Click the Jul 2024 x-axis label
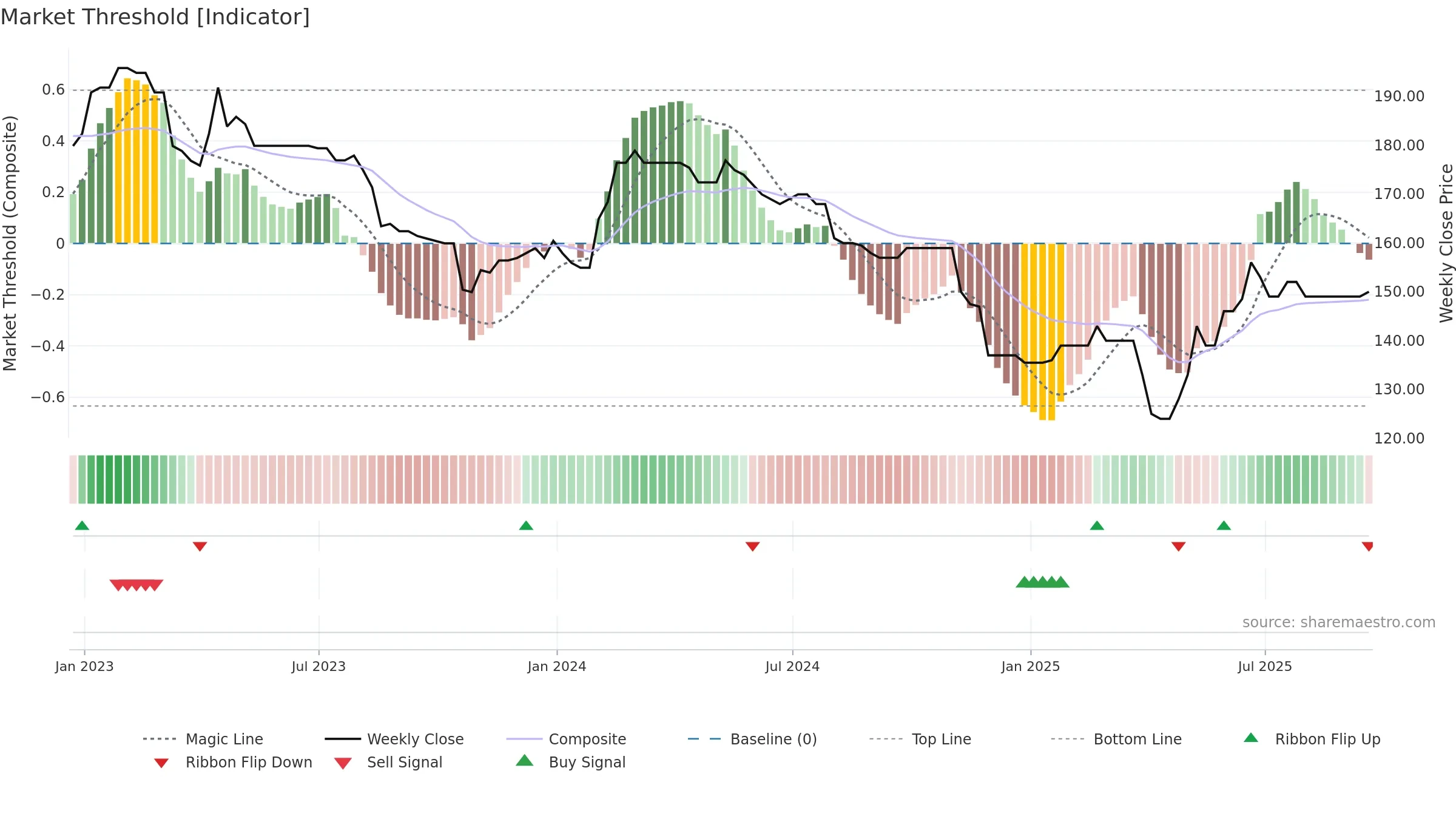The image size is (1456, 819). pyautogui.click(x=792, y=666)
